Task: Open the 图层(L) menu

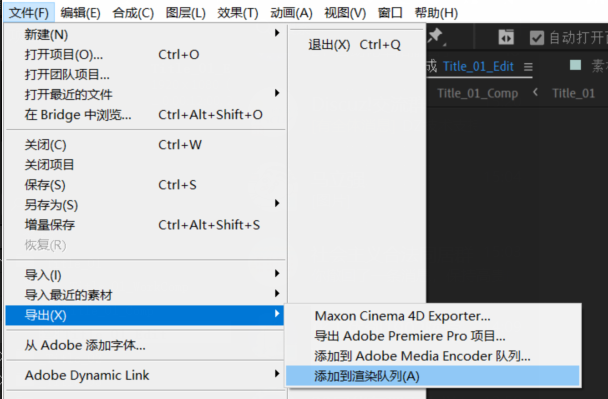Action: (x=185, y=13)
